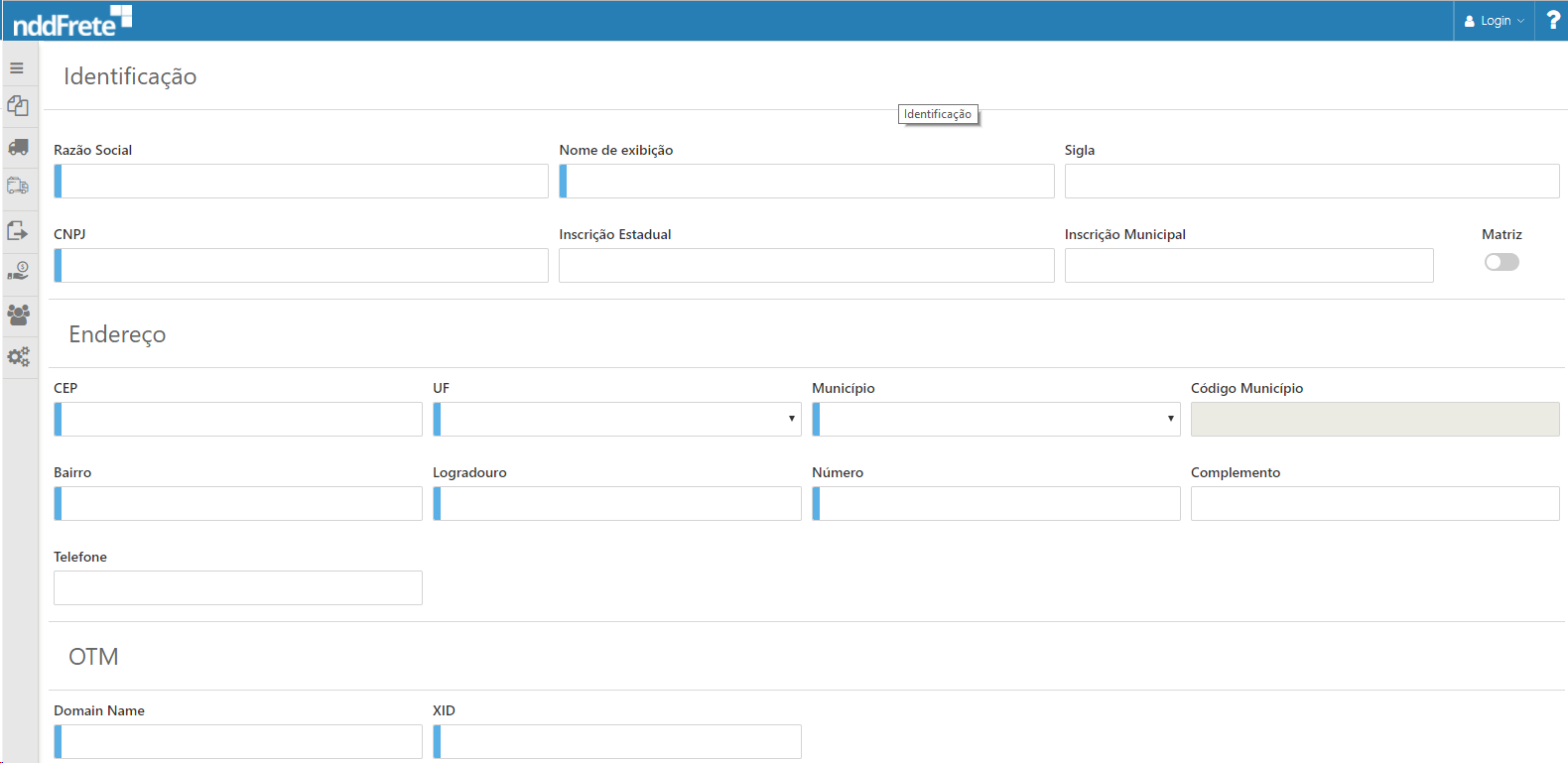Click the XID field in OTM section
This screenshot has height=763, width=1568.
pos(618,741)
